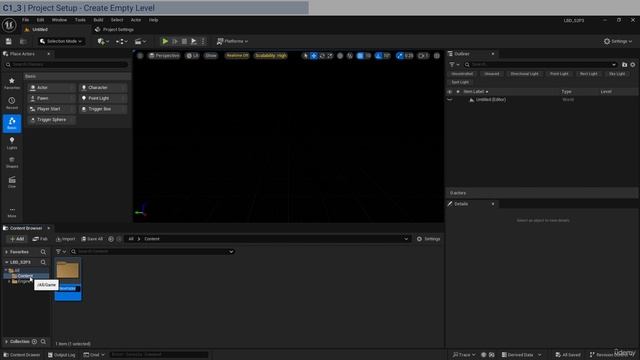Click the Scalability: High button
This screenshot has height=360, width=640.
271,56
